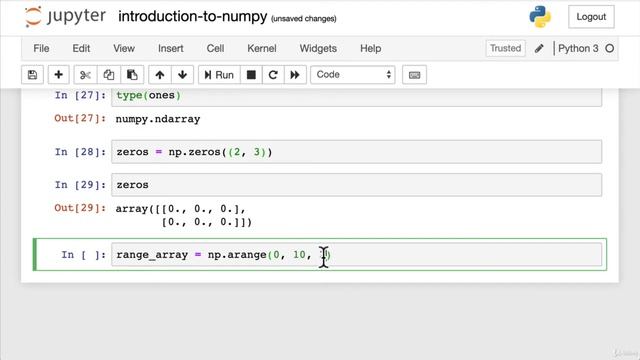
Task: Click the numpy.ndarray output text
Action: pyautogui.click(x=158, y=119)
